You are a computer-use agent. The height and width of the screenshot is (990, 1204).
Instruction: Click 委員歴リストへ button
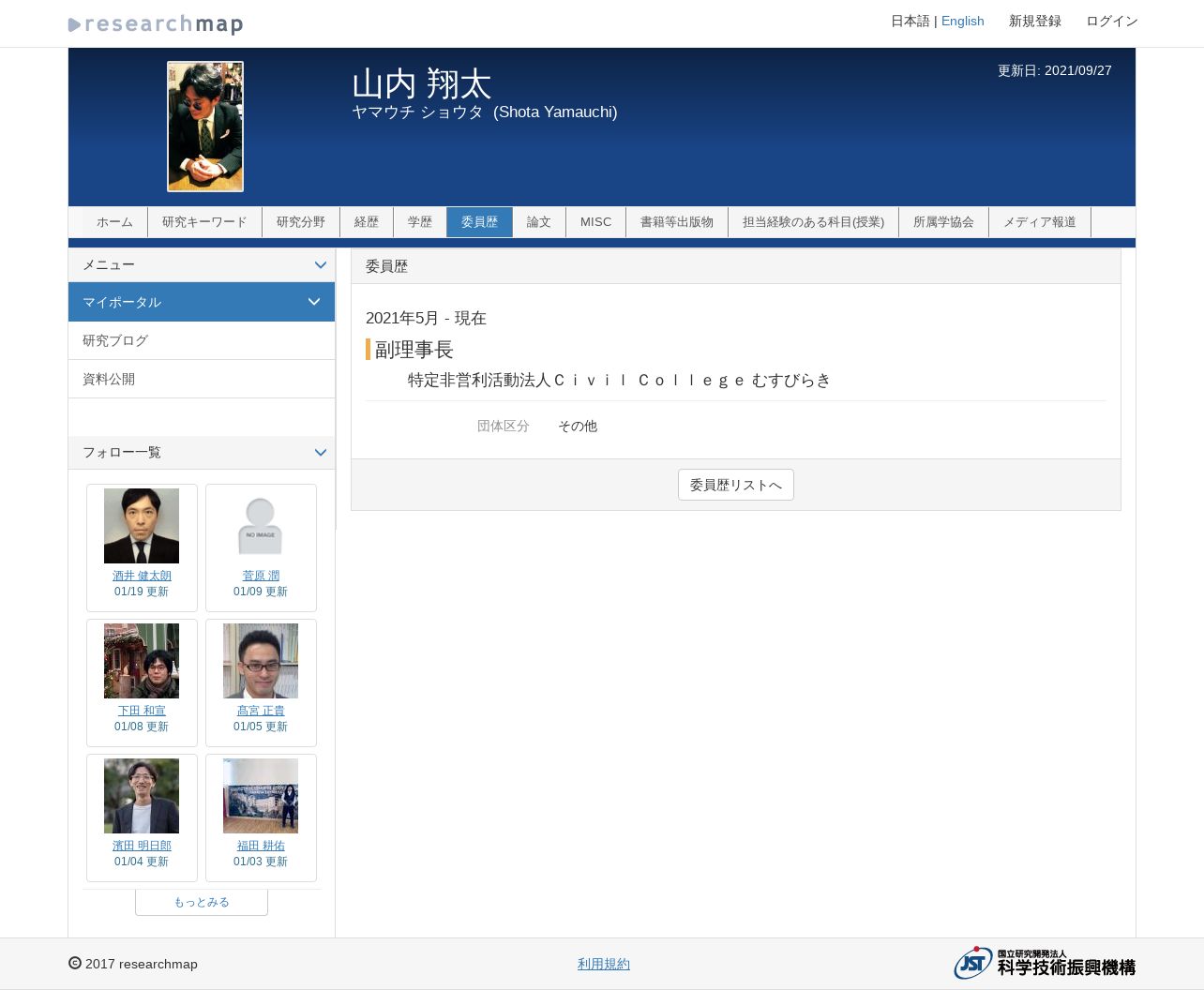[736, 485]
